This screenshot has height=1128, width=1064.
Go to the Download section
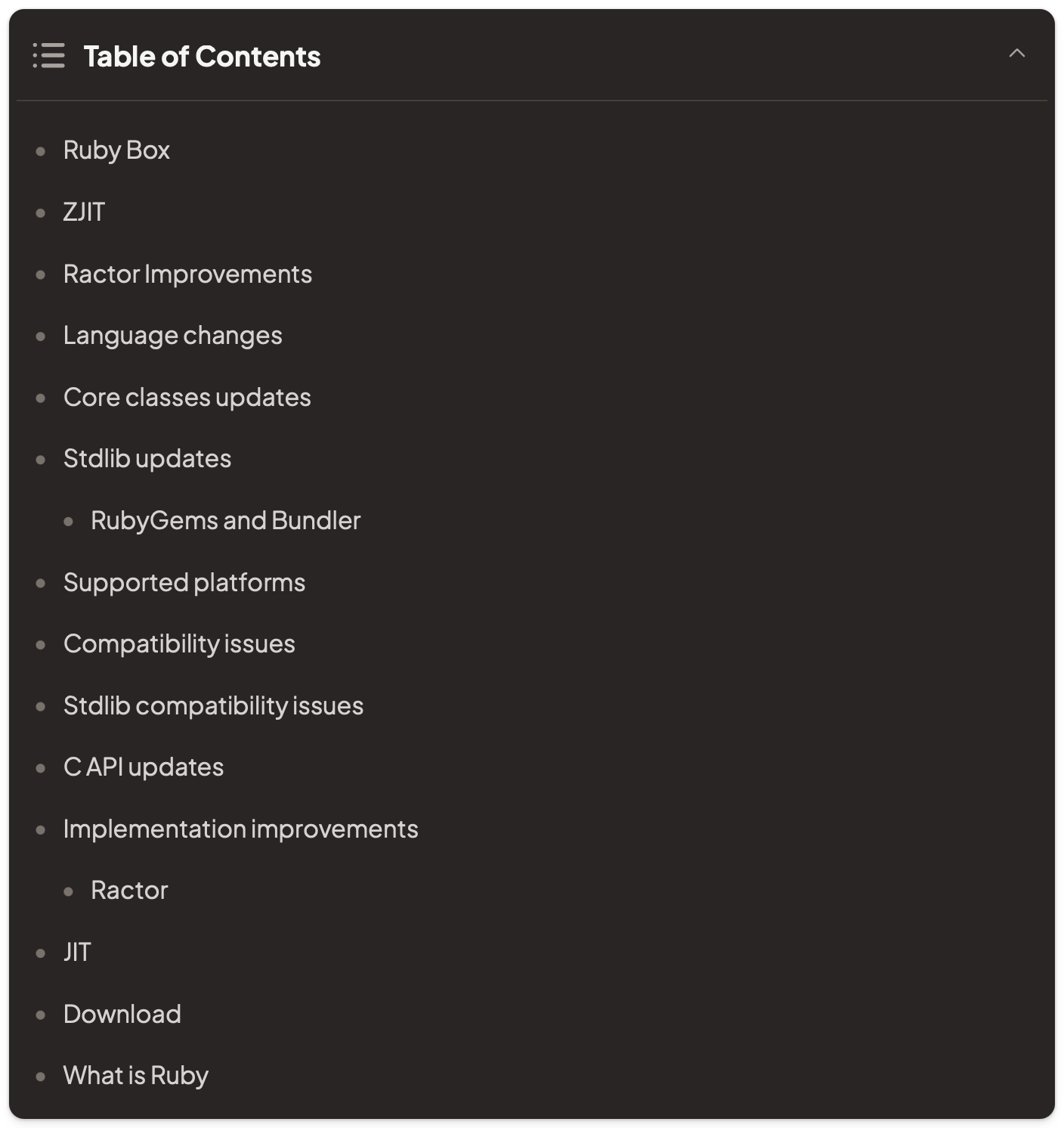(122, 1015)
